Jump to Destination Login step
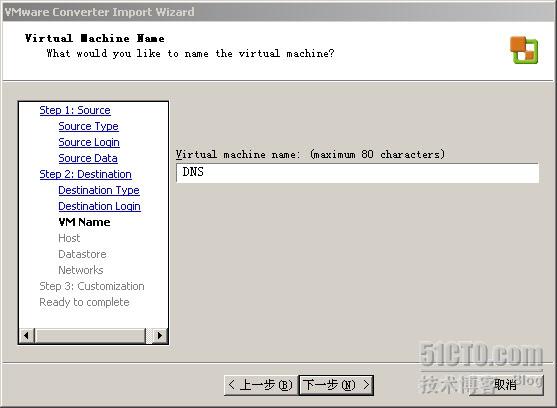 [x=99, y=206]
